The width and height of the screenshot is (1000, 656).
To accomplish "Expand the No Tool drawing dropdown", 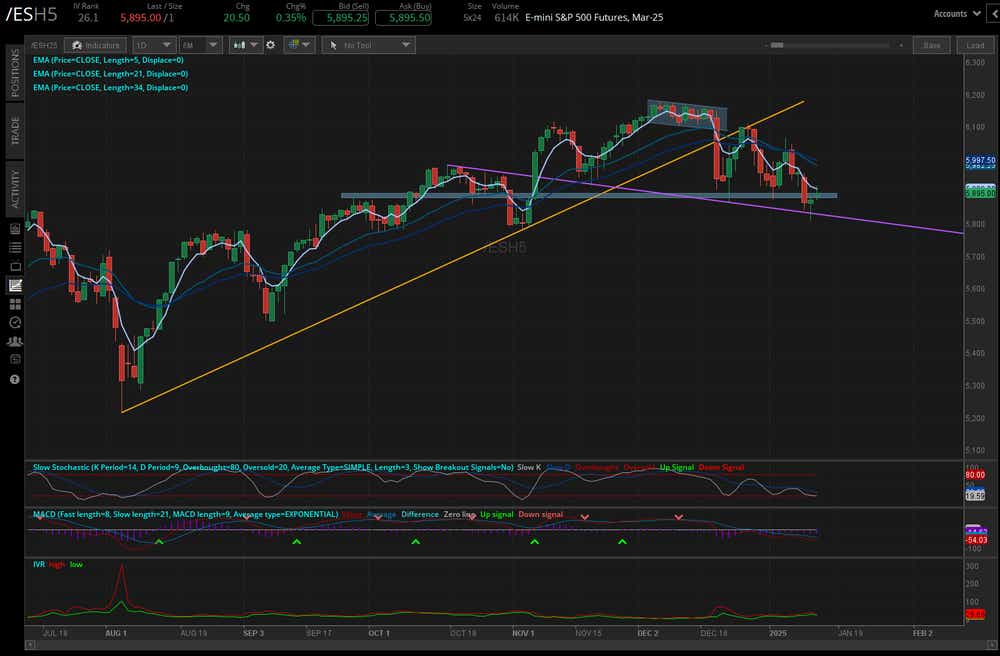I will [x=369, y=44].
